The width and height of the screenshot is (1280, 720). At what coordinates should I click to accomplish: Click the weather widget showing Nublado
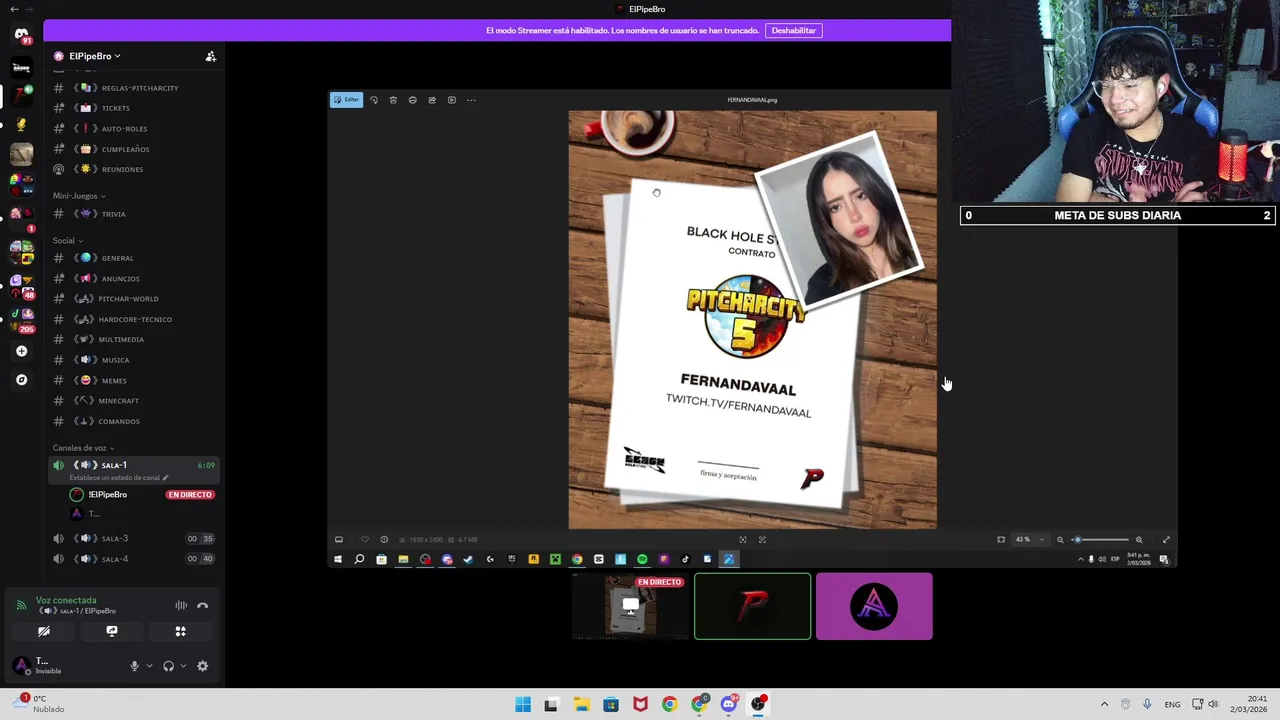[x=40, y=704]
